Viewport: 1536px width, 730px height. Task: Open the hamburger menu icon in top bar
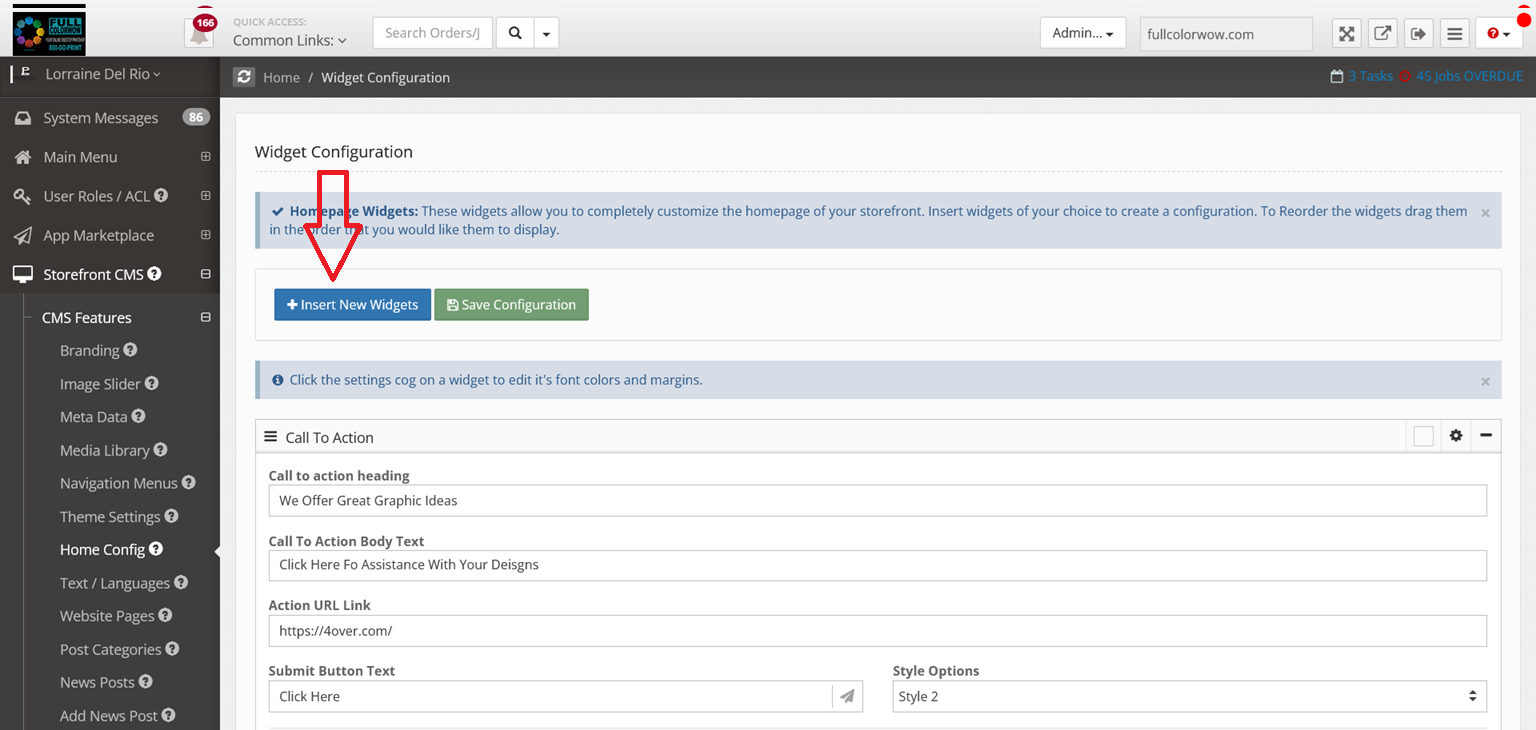point(1454,34)
